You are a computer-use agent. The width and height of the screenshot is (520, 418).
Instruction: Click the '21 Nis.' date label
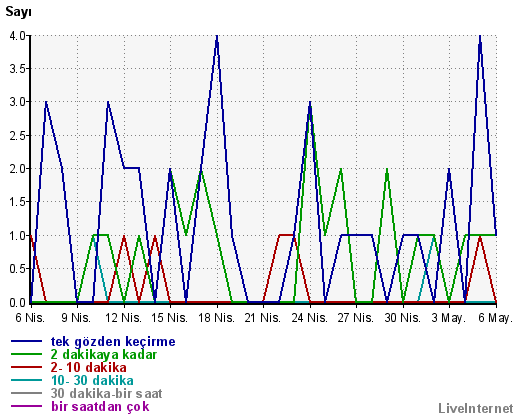(x=263, y=318)
